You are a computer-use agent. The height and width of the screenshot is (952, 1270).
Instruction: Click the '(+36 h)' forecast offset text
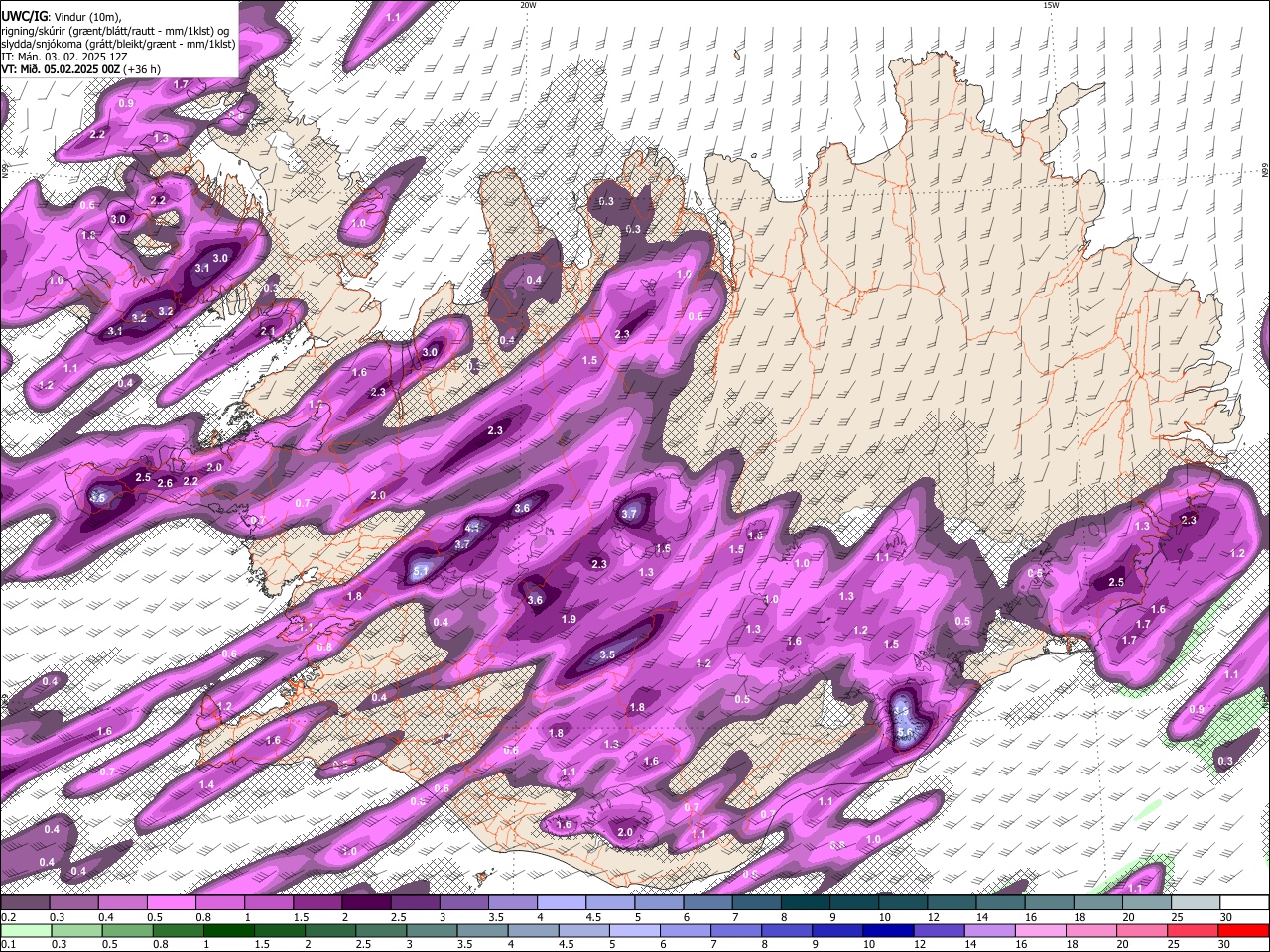pyautogui.click(x=143, y=69)
